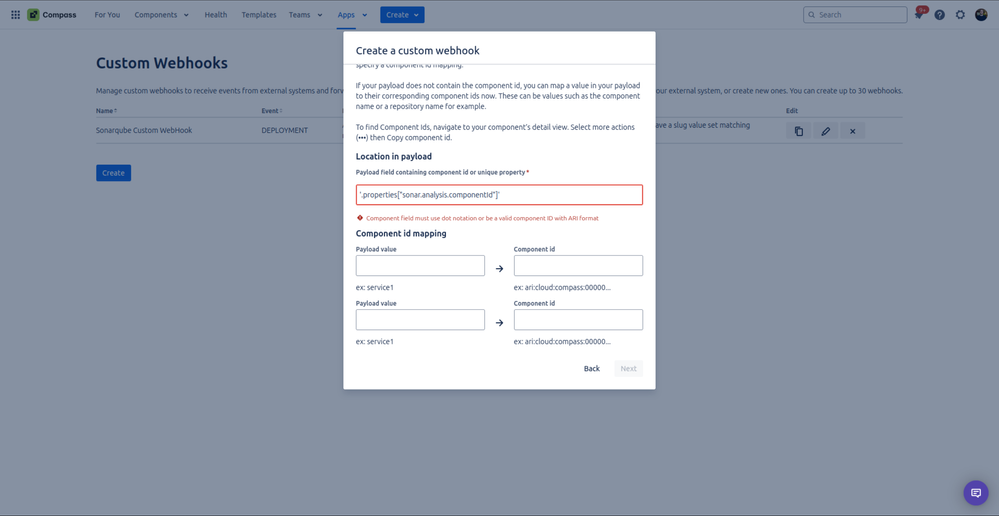
Task: Click the first Payload value input
Action: coord(420,266)
